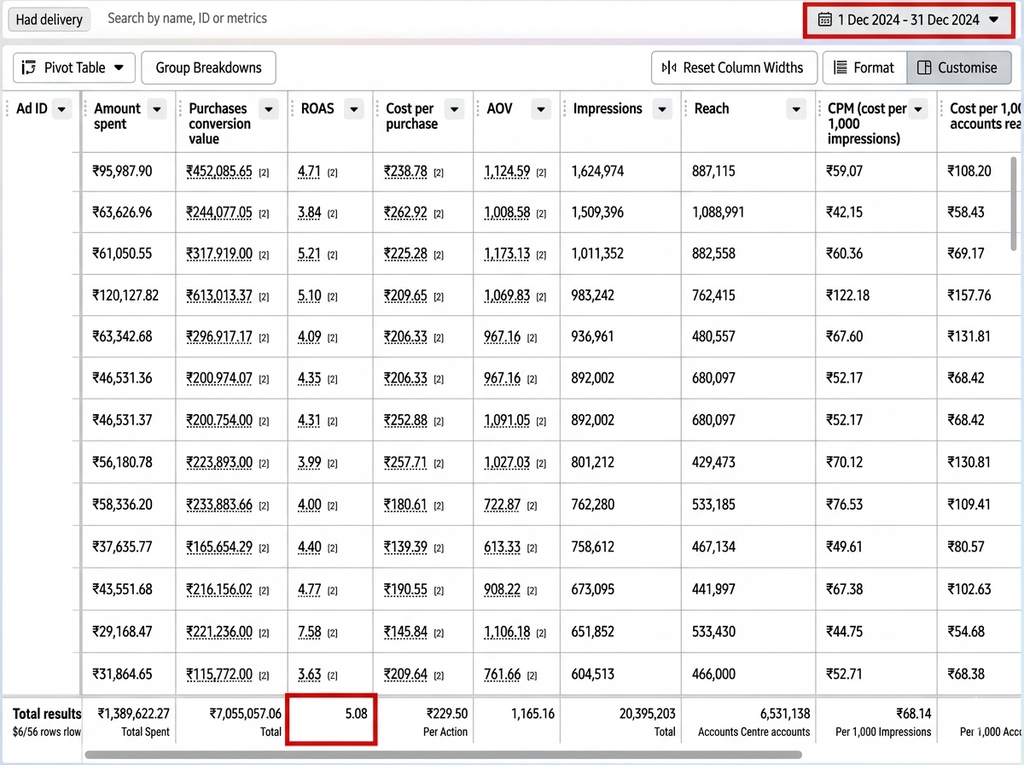Click the ₹613,013.37 conversion value

pyautogui.click(x=219, y=295)
